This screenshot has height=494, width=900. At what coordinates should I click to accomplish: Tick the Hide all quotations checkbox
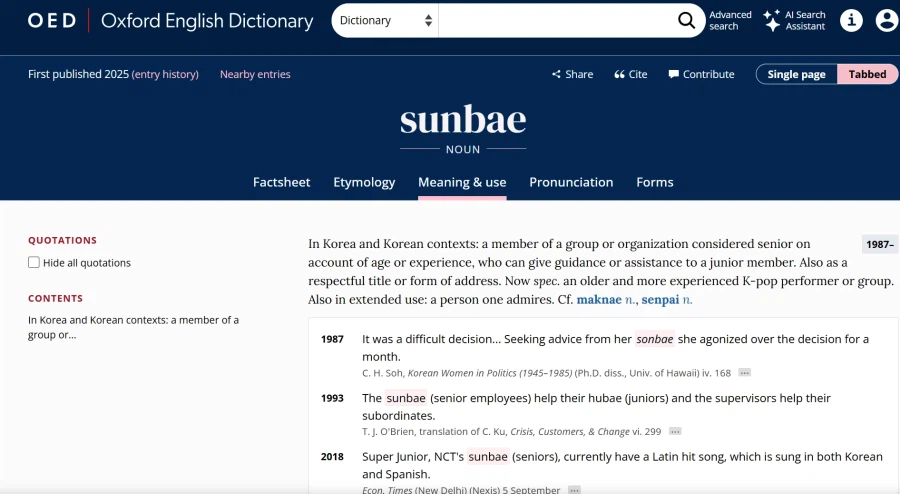click(x=34, y=263)
